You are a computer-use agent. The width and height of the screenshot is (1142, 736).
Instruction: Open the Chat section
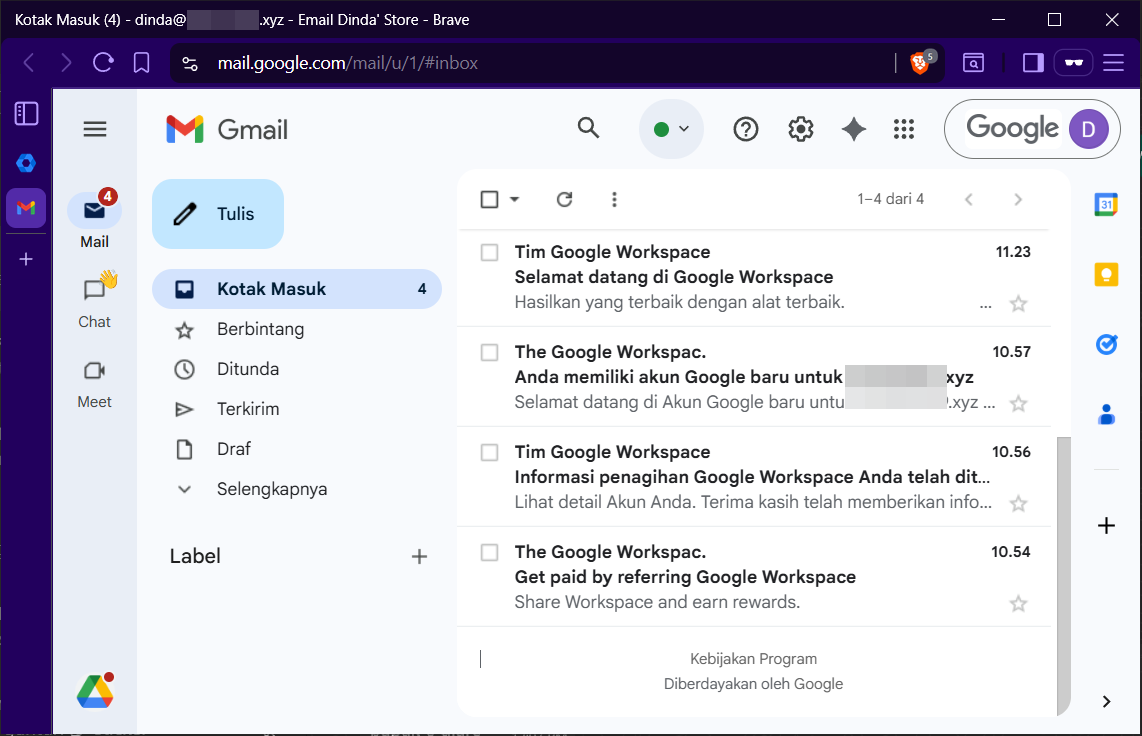point(95,300)
